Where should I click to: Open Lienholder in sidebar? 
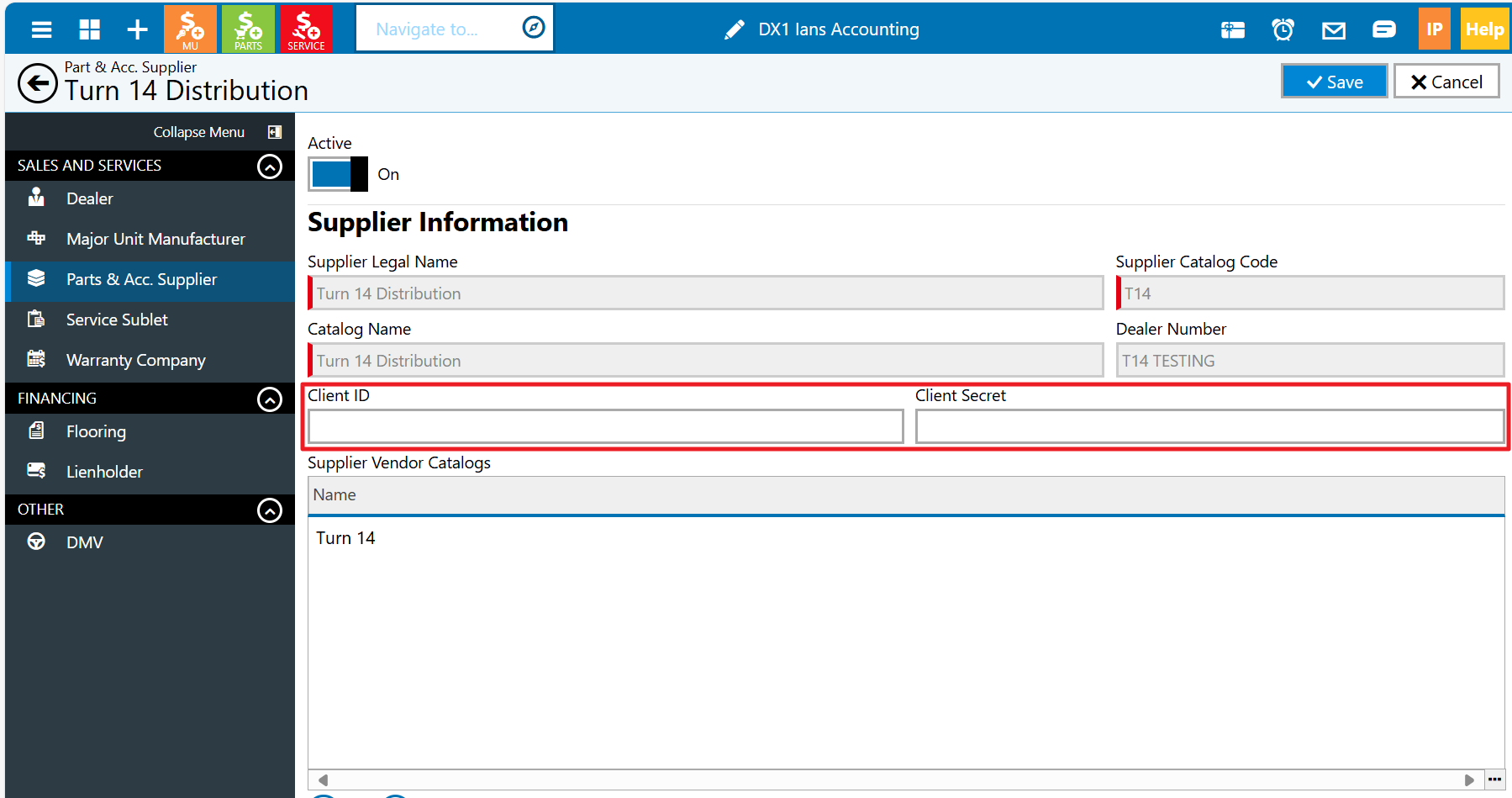coord(150,472)
